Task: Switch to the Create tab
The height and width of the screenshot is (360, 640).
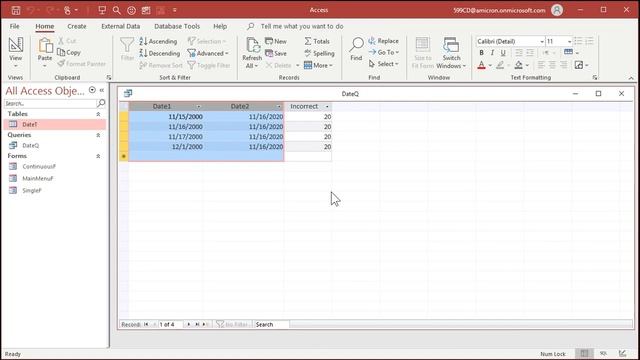Action: pyautogui.click(x=77, y=26)
